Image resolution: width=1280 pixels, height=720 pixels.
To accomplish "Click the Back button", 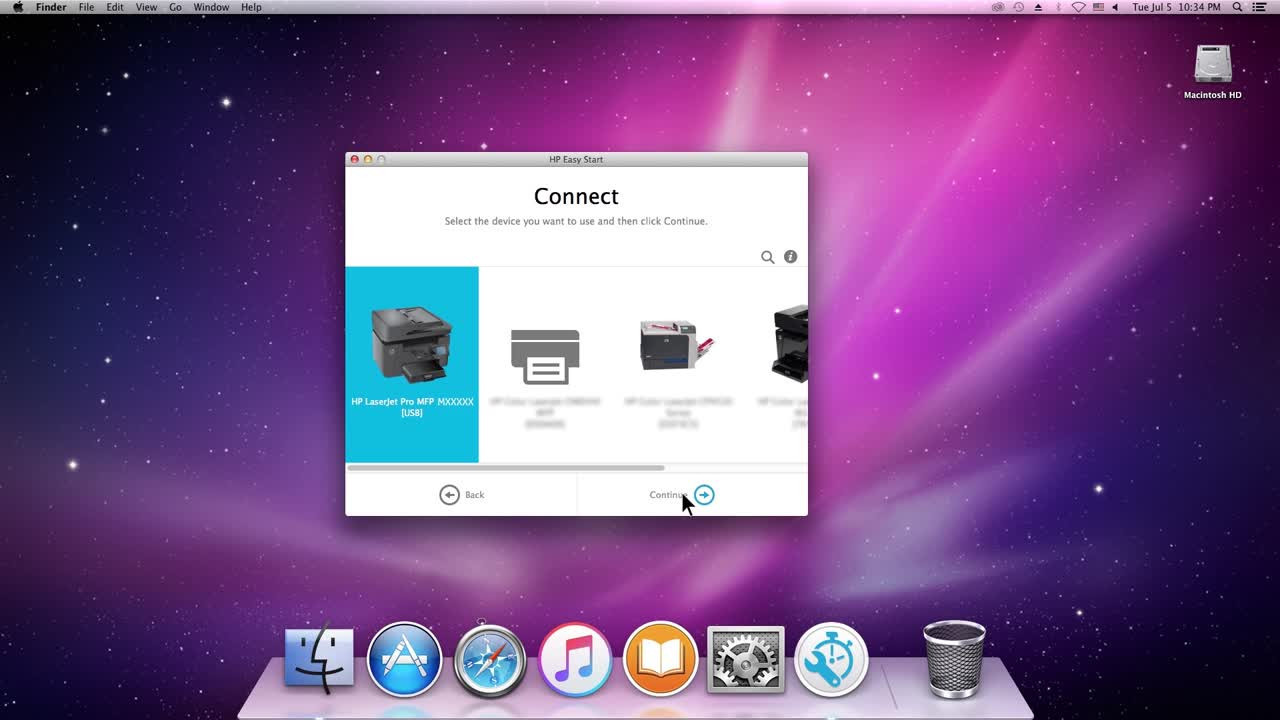I will (x=463, y=494).
